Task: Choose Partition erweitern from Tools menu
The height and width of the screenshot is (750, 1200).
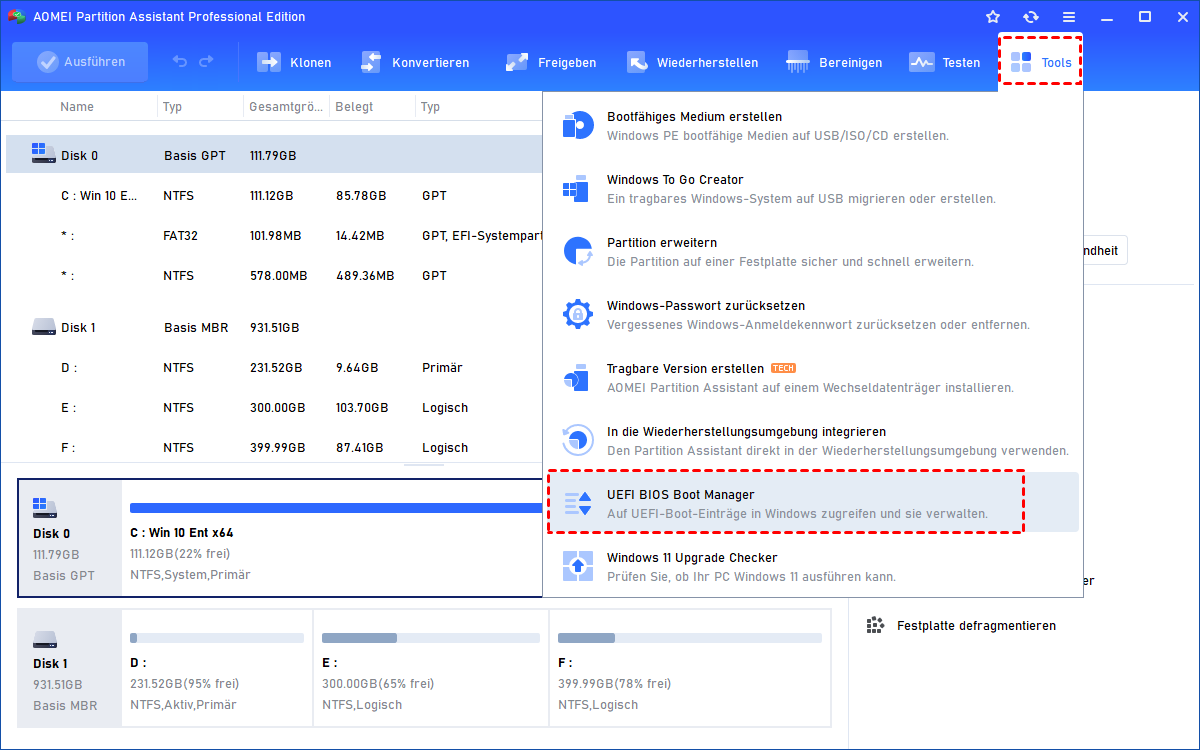Action: pyautogui.click(x=812, y=252)
